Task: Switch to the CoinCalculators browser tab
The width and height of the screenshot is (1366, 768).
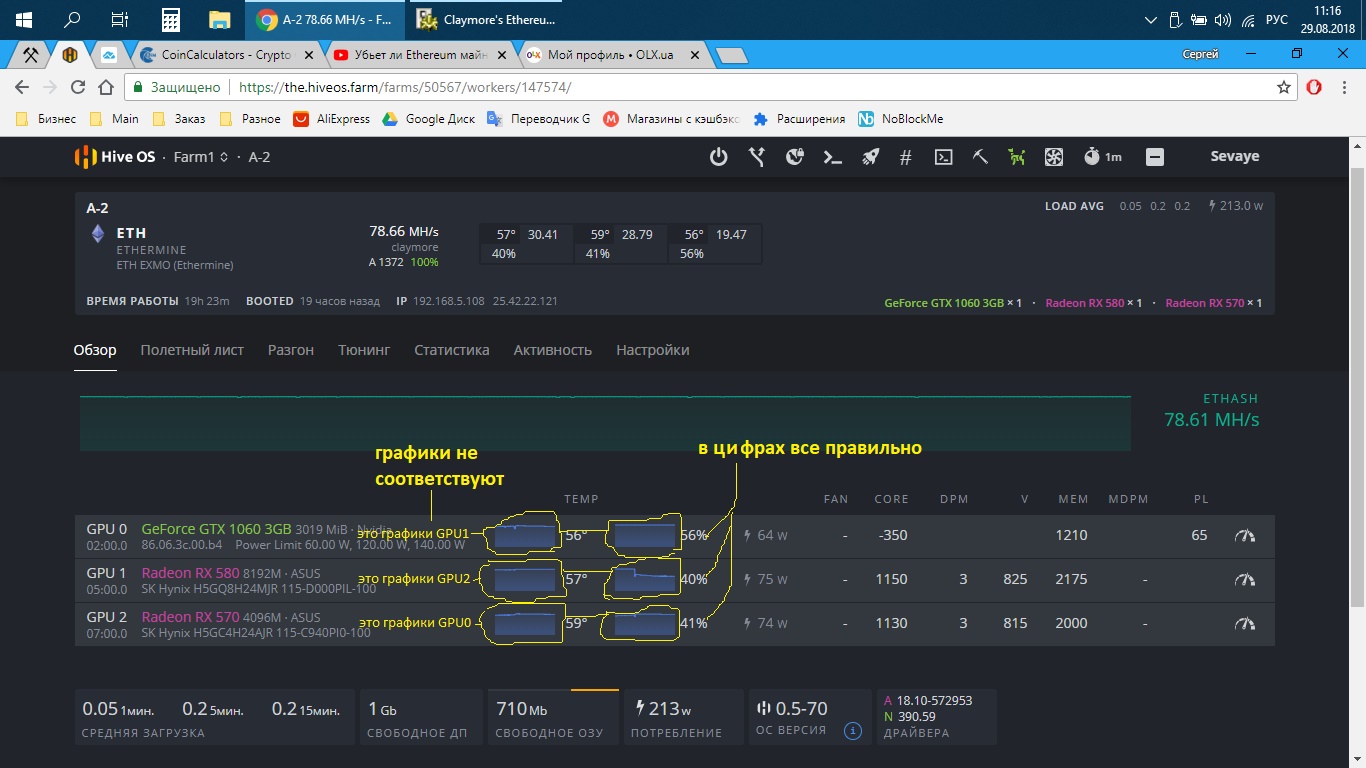Action: (x=227, y=55)
